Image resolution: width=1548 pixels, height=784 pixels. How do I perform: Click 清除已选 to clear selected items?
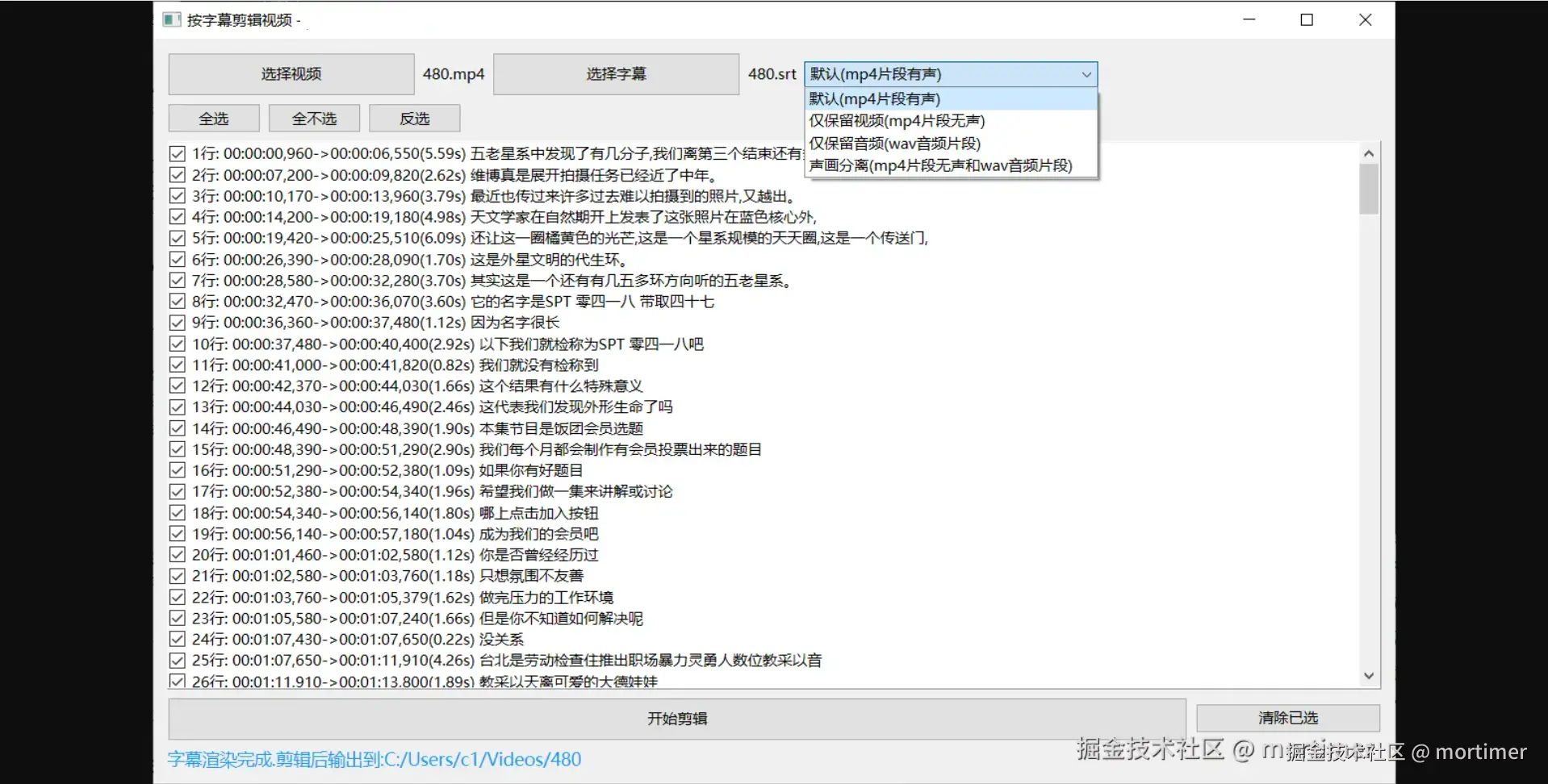click(1288, 717)
